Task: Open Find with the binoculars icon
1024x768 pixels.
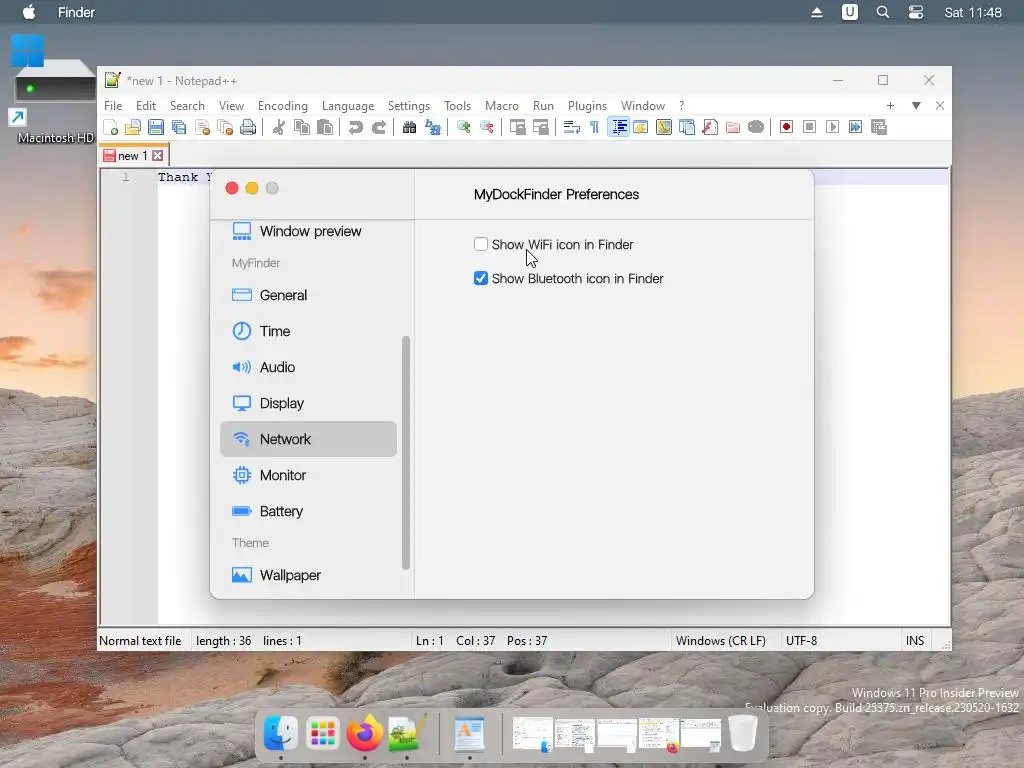Action: [409, 127]
